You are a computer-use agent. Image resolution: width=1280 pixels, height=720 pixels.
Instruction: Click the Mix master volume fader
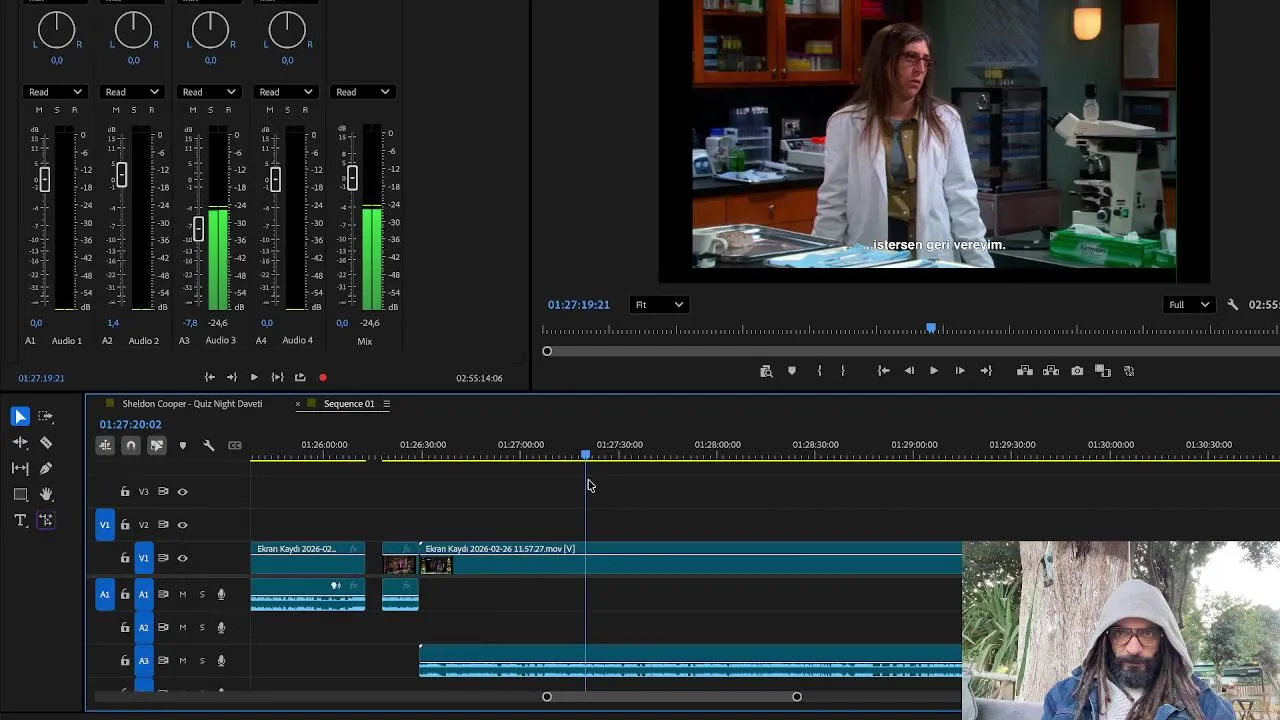[x=352, y=178]
